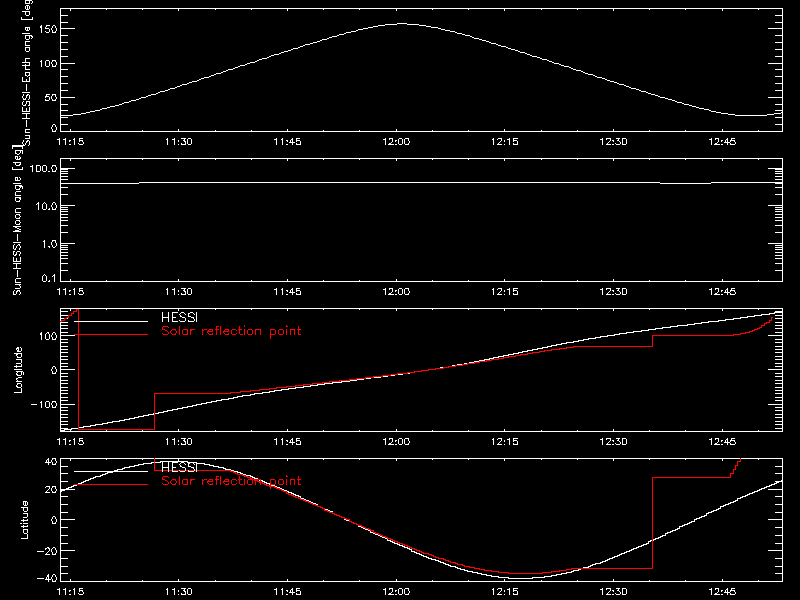Click the Sun-HESSI-Earth angle axis label

tap(27, 73)
